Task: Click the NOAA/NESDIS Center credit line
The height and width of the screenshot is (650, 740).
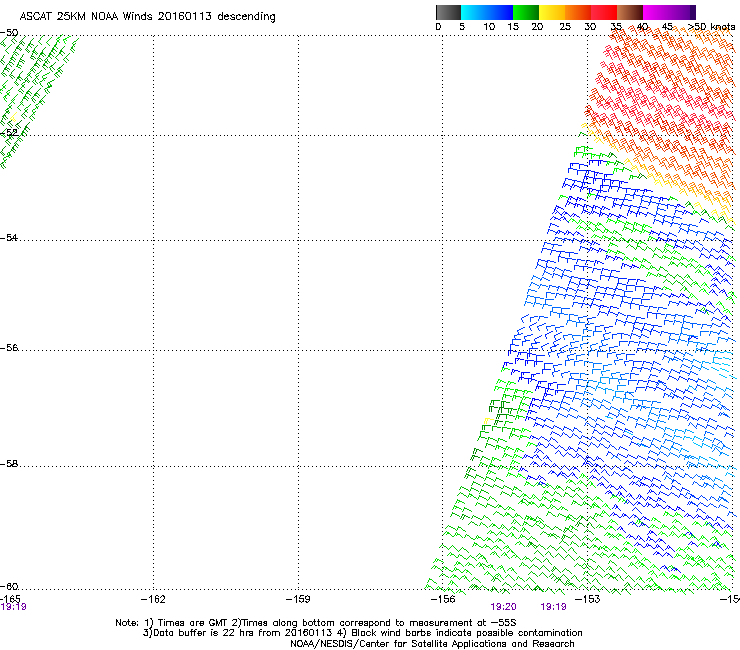Action: pos(432,644)
